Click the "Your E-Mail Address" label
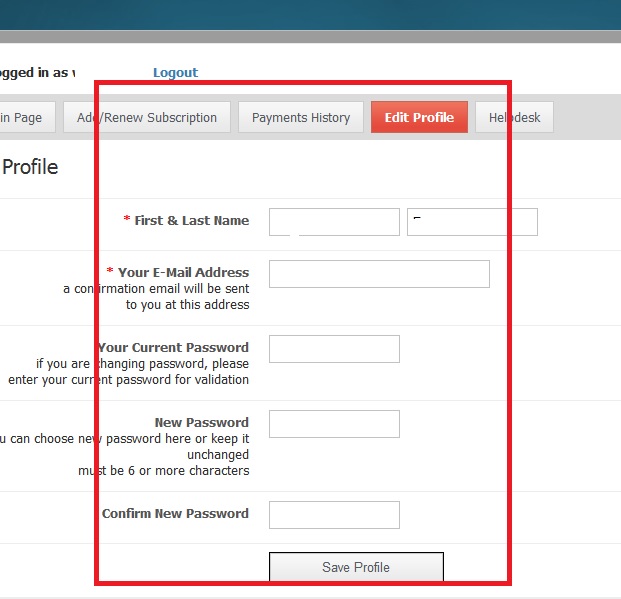621x599 pixels. pos(183,272)
